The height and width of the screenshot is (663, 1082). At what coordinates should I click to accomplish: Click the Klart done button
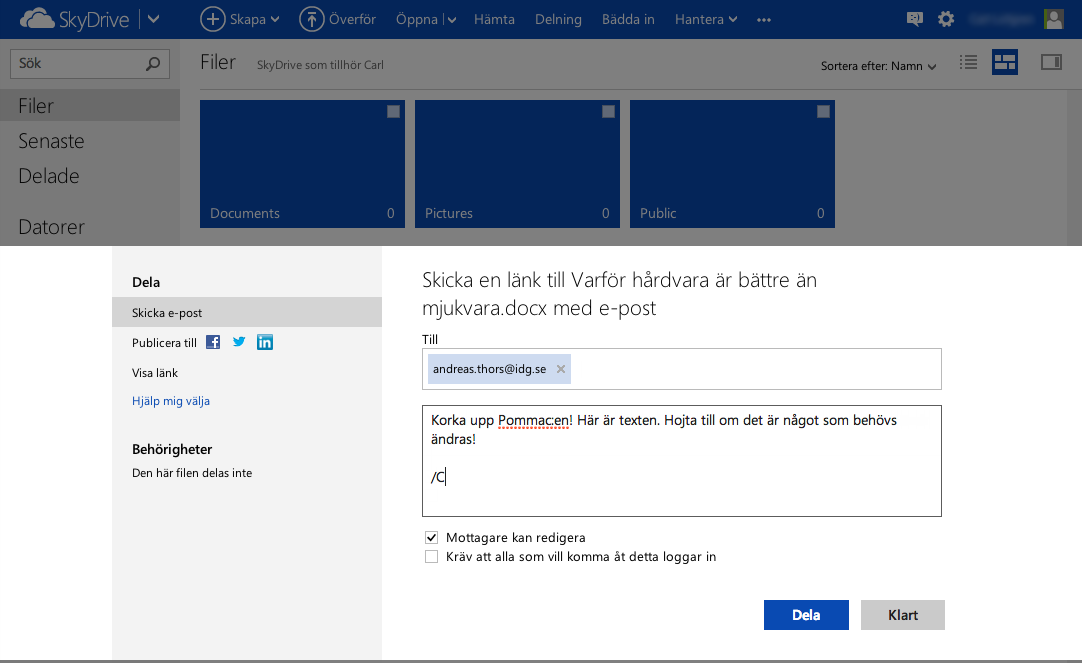pos(903,615)
